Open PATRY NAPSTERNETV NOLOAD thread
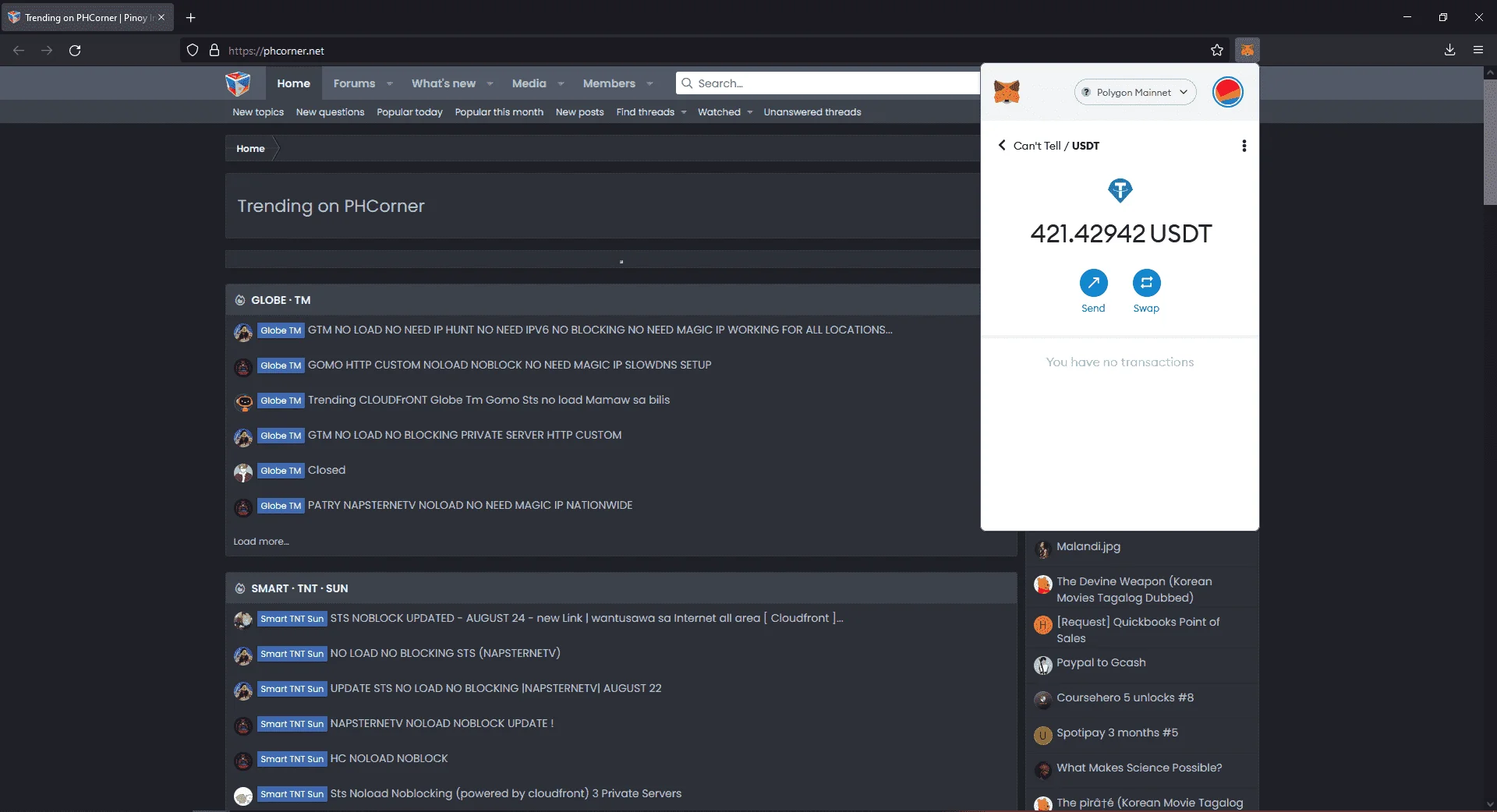1497x812 pixels. click(x=470, y=505)
